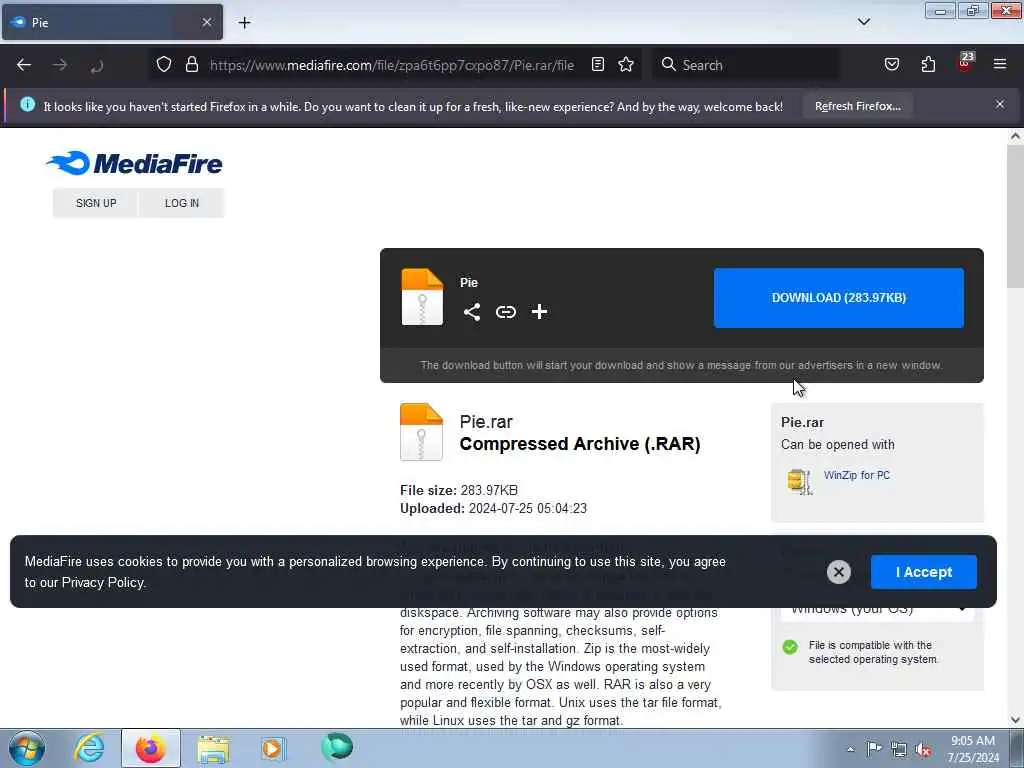The width and height of the screenshot is (1024, 768).
Task: Click the share icon under Pie
Action: pos(472,312)
